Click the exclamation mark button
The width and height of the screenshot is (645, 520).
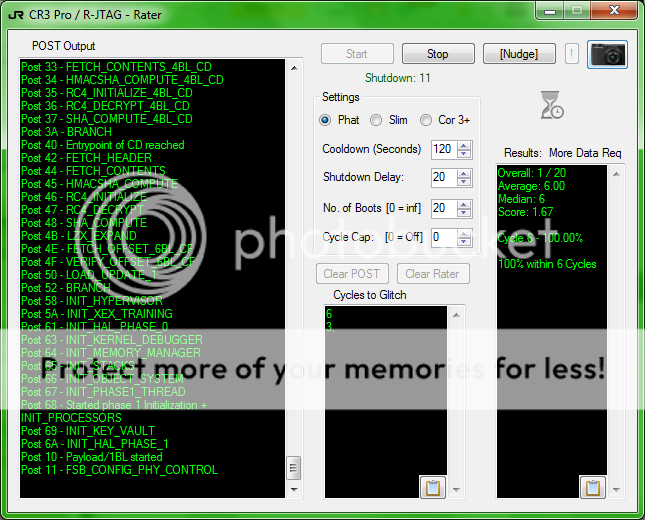572,54
